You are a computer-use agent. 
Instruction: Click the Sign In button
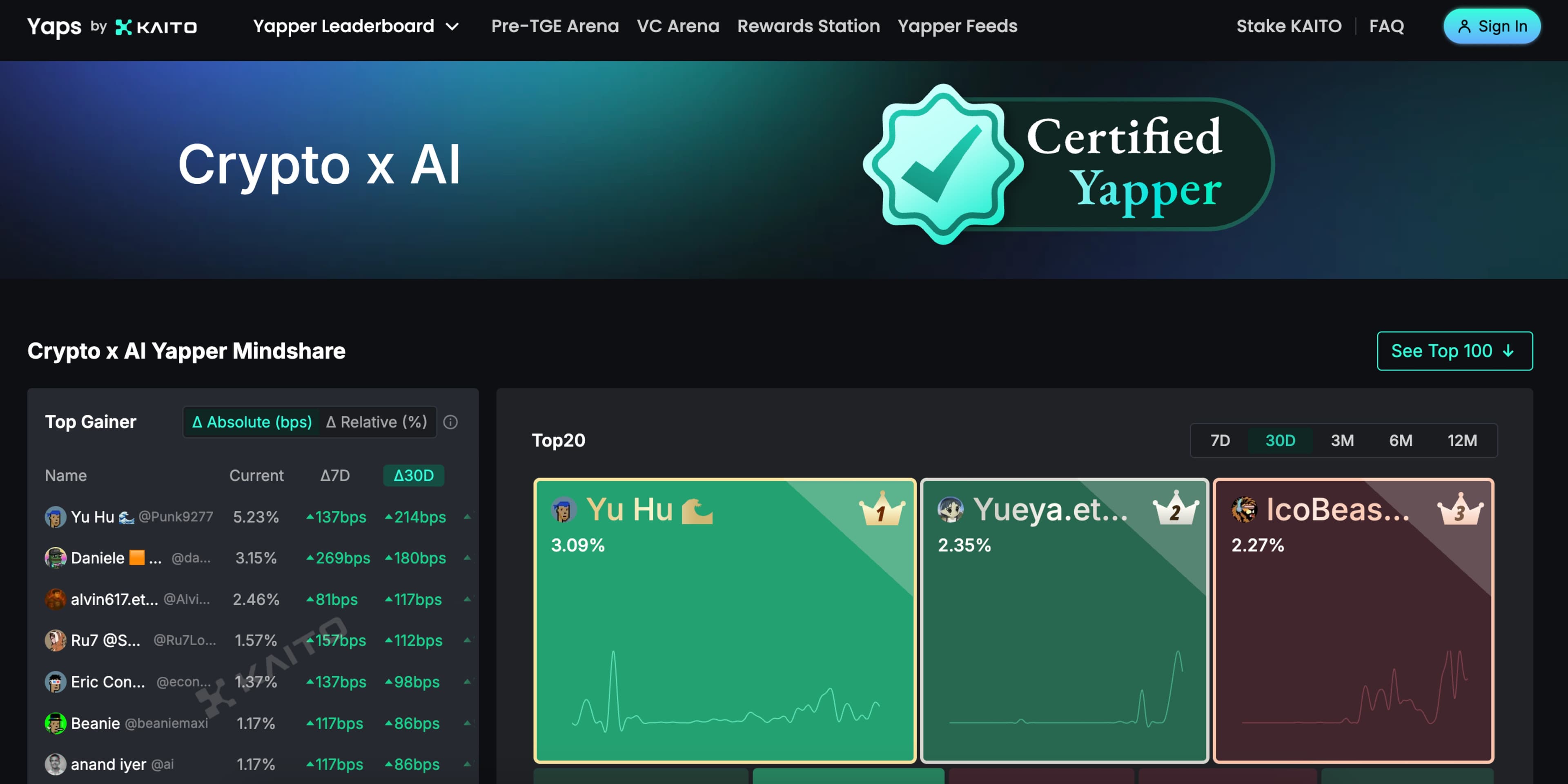coord(1491,26)
